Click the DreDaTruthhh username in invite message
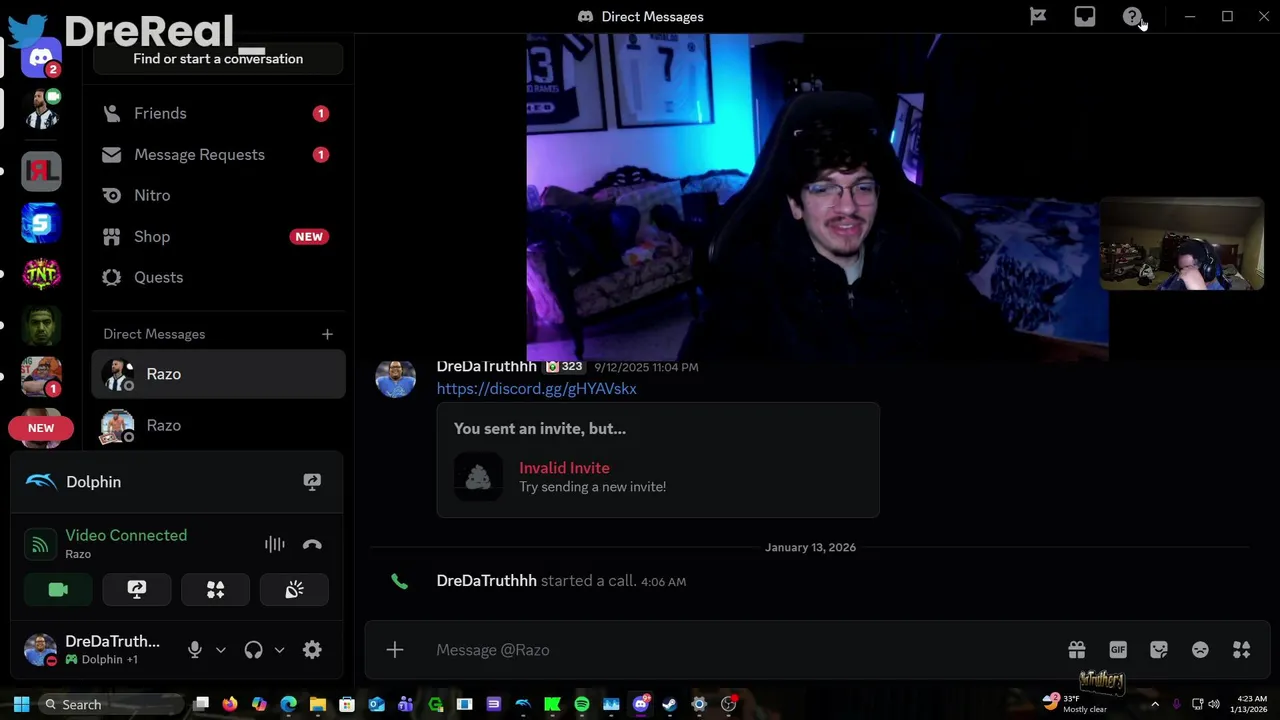The height and width of the screenshot is (720, 1280). pyautogui.click(x=486, y=367)
